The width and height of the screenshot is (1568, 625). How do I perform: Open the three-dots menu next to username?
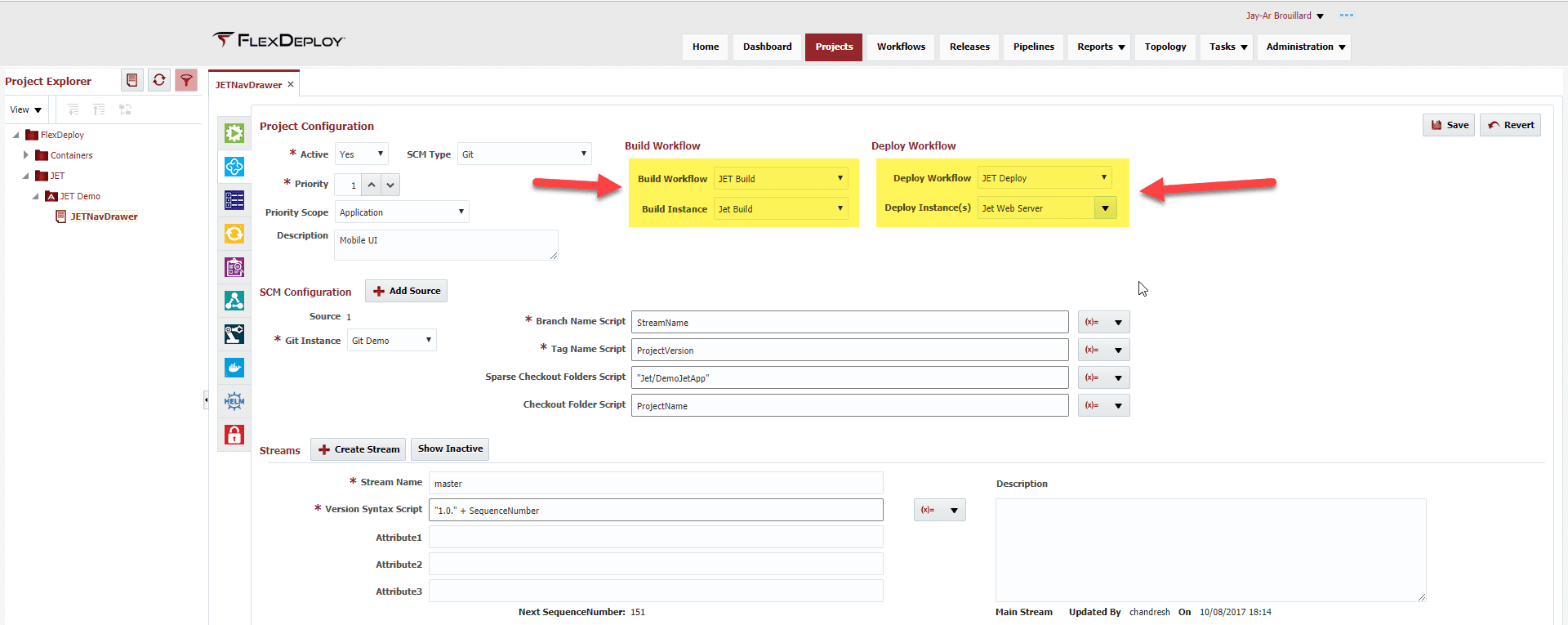1347,16
